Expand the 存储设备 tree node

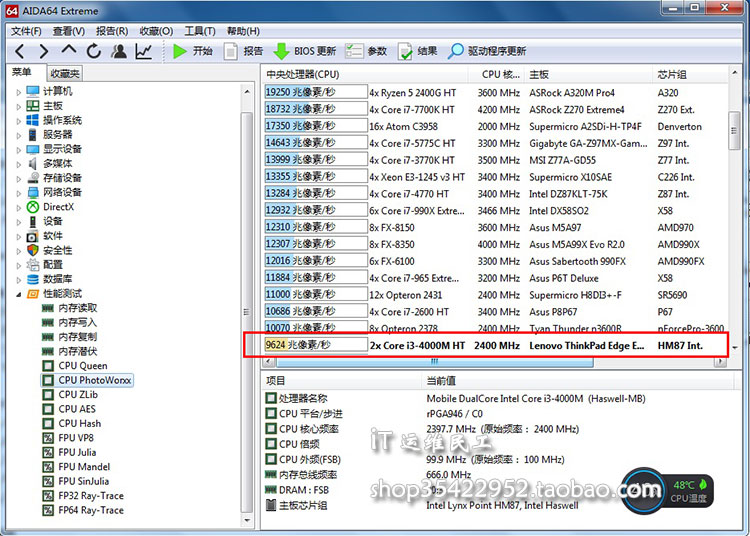pos(19,178)
